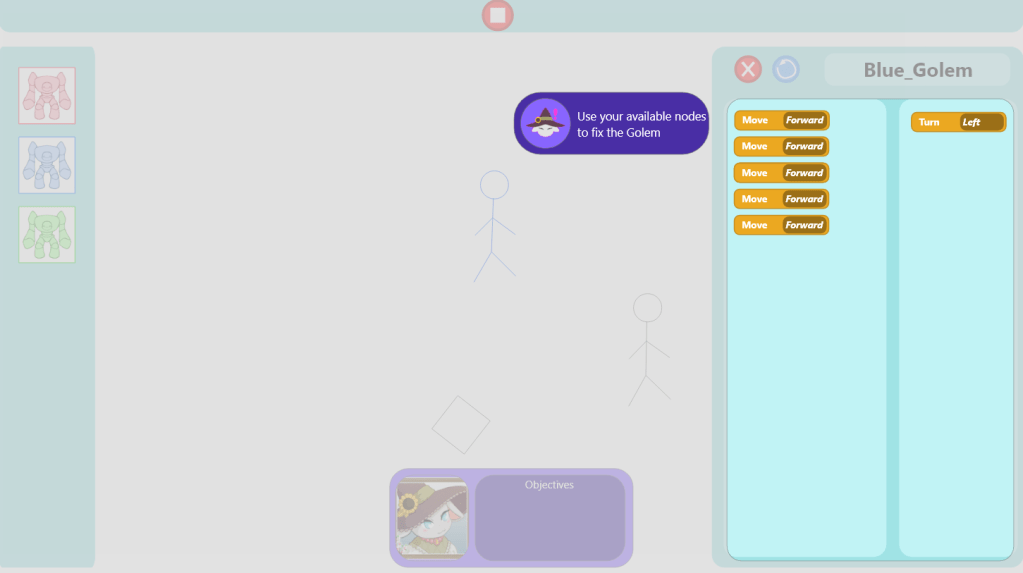Click the blue stick figure

point(494,225)
